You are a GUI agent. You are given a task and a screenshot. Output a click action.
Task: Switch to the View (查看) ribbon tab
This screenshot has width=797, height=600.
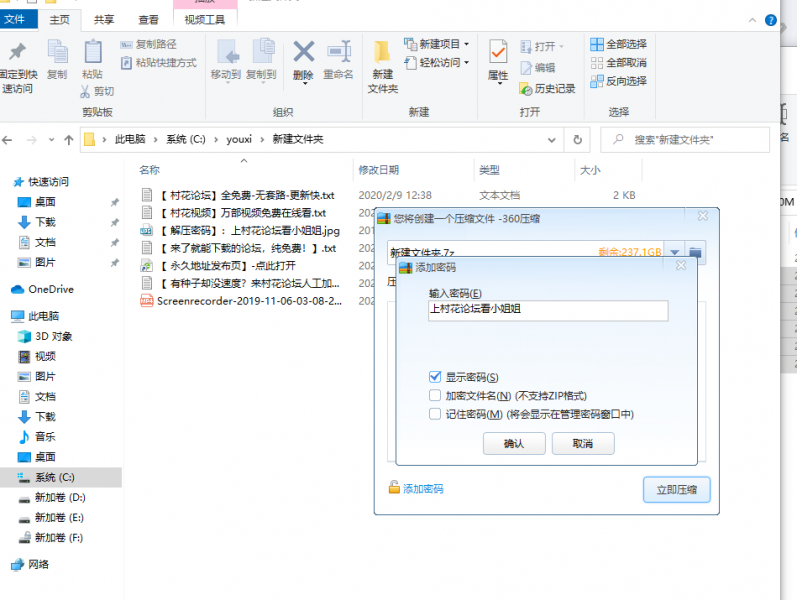[148, 19]
